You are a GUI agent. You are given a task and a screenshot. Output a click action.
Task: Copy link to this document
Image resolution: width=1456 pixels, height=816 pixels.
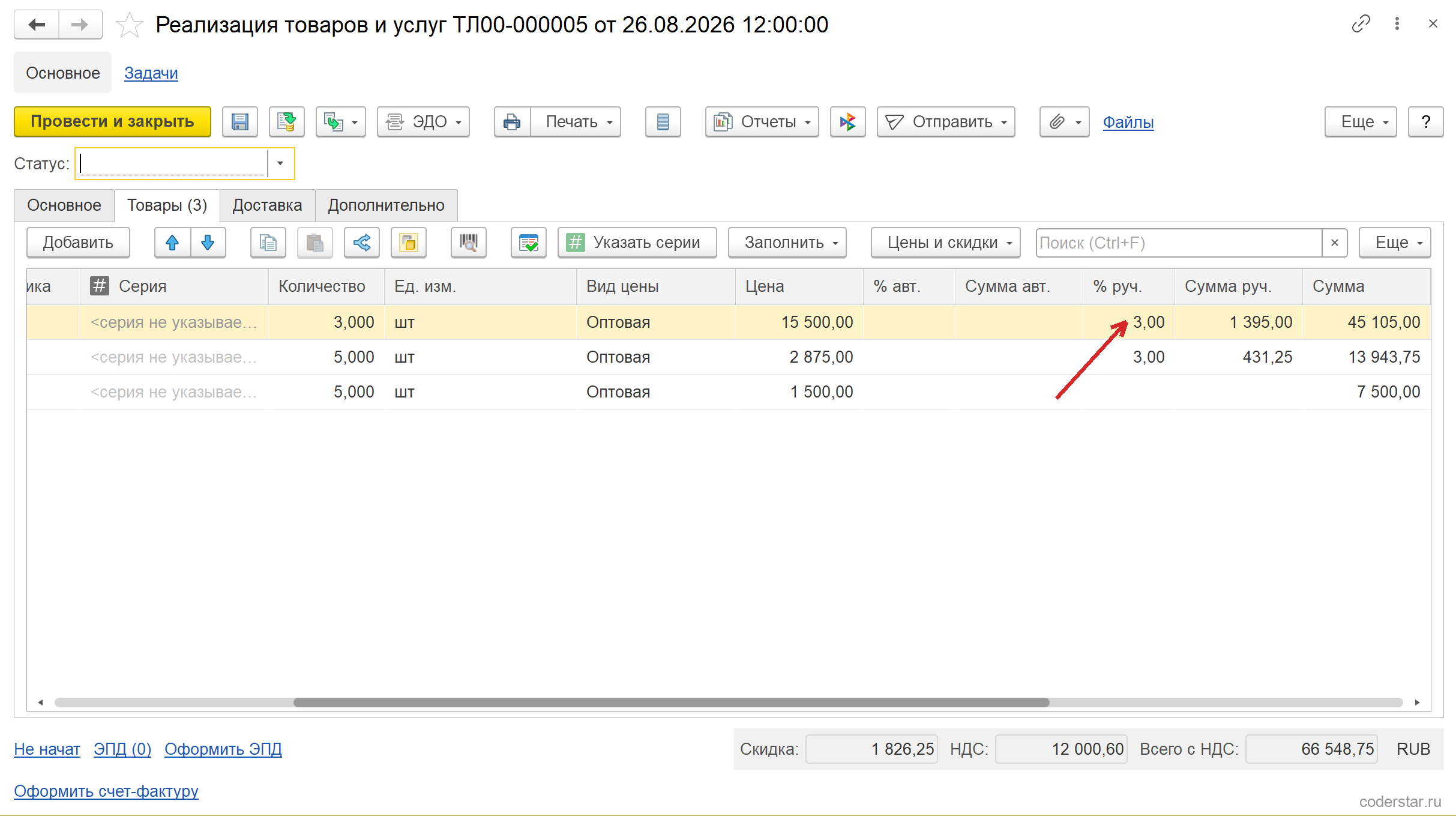(x=1361, y=24)
